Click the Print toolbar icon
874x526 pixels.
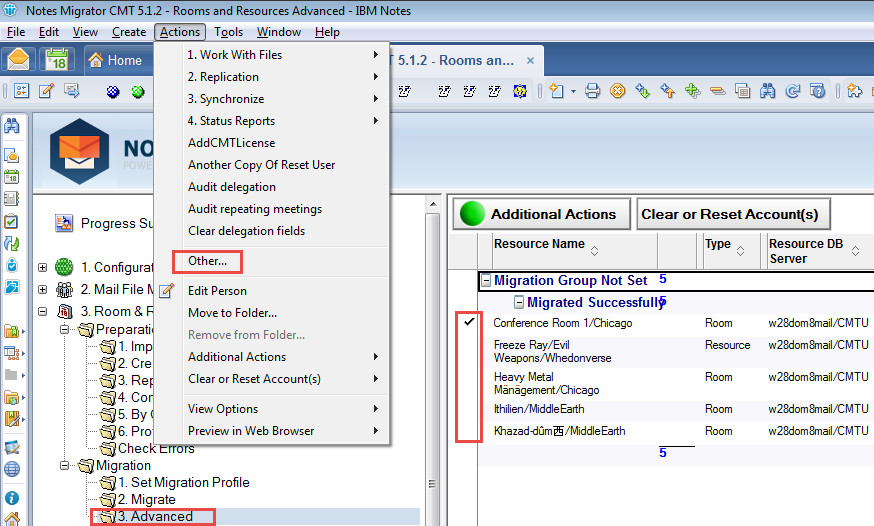point(593,91)
